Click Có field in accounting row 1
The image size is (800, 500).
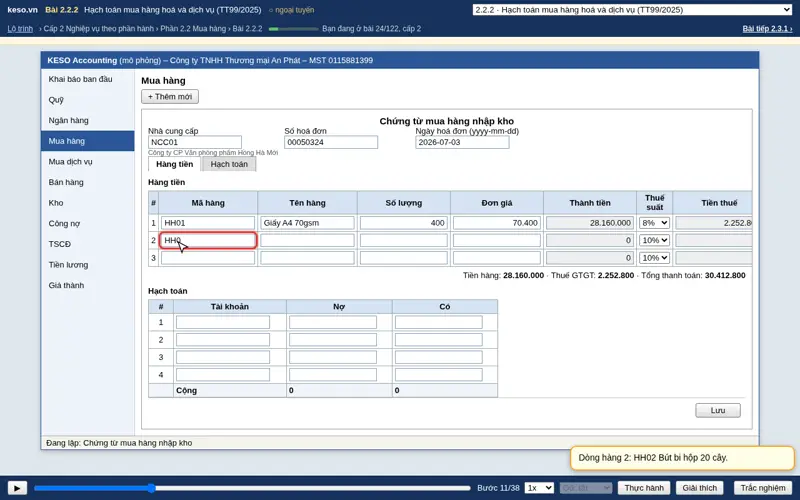point(439,322)
